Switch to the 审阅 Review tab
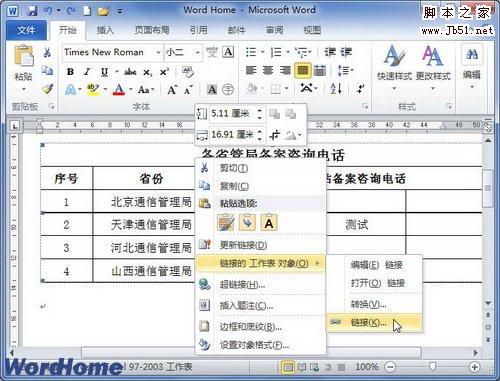 274,30
